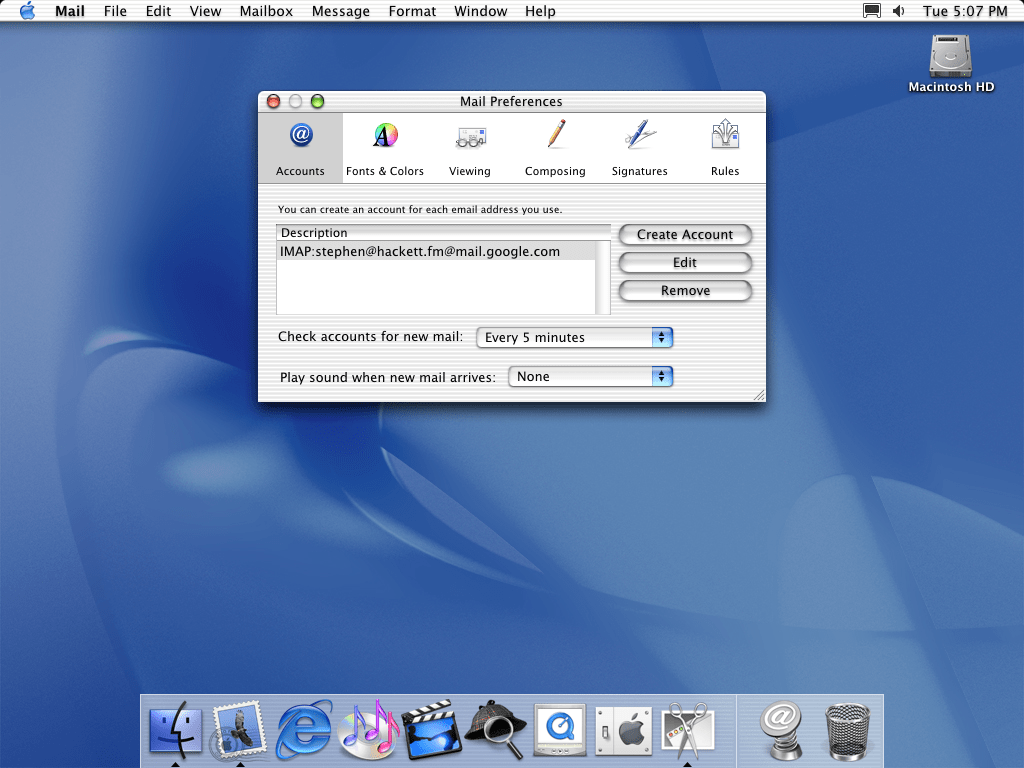1024x768 pixels.
Task: Open the Trash in the Dock
Action: pyautogui.click(x=848, y=730)
